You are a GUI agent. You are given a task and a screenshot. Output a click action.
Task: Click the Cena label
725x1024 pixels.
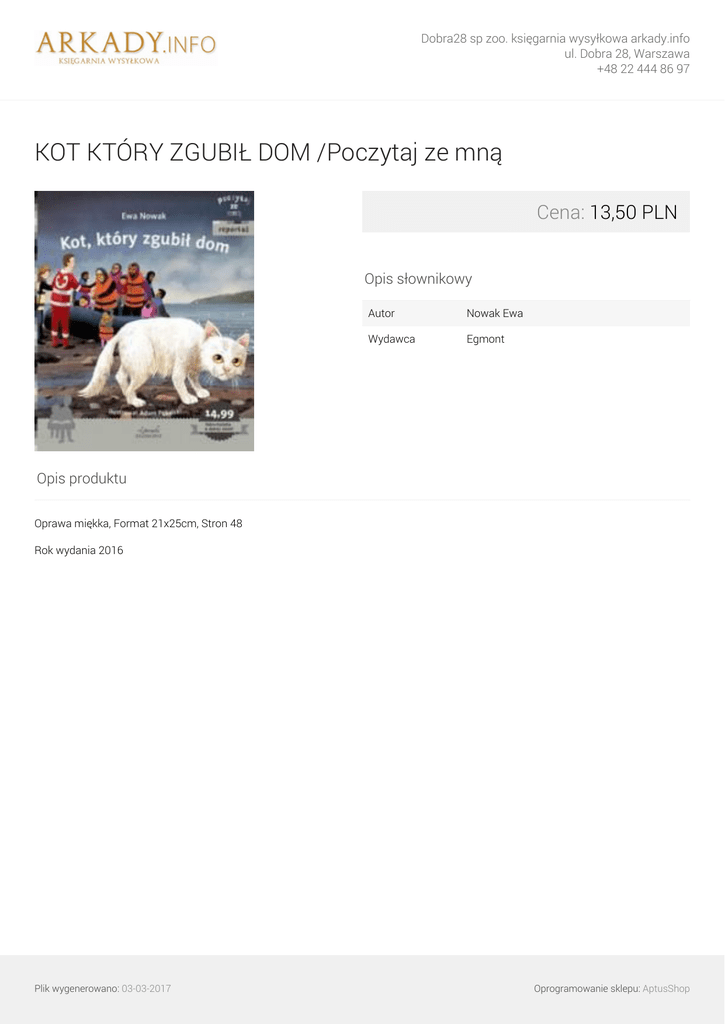coord(560,212)
